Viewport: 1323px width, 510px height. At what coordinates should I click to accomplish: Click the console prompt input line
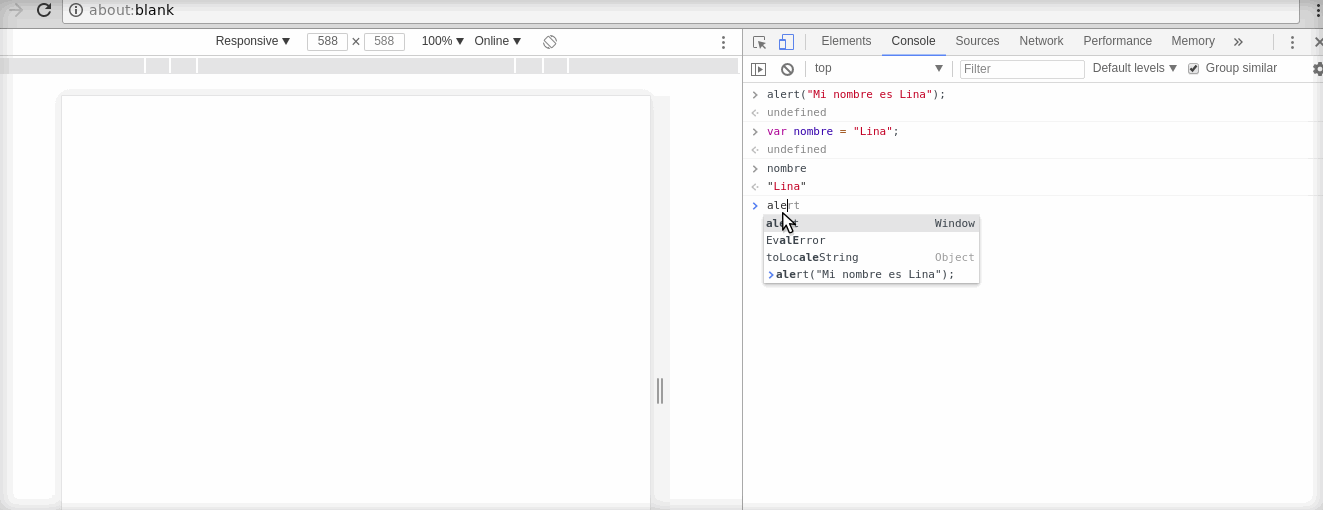click(x=1033, y=205)
